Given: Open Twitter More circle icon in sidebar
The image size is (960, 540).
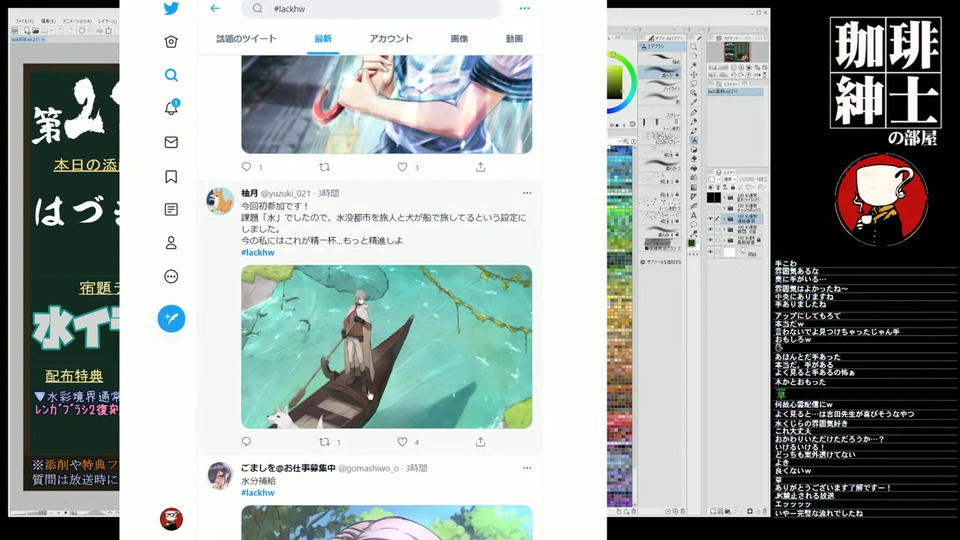Looking at the screenshot, I should (171, 277).
